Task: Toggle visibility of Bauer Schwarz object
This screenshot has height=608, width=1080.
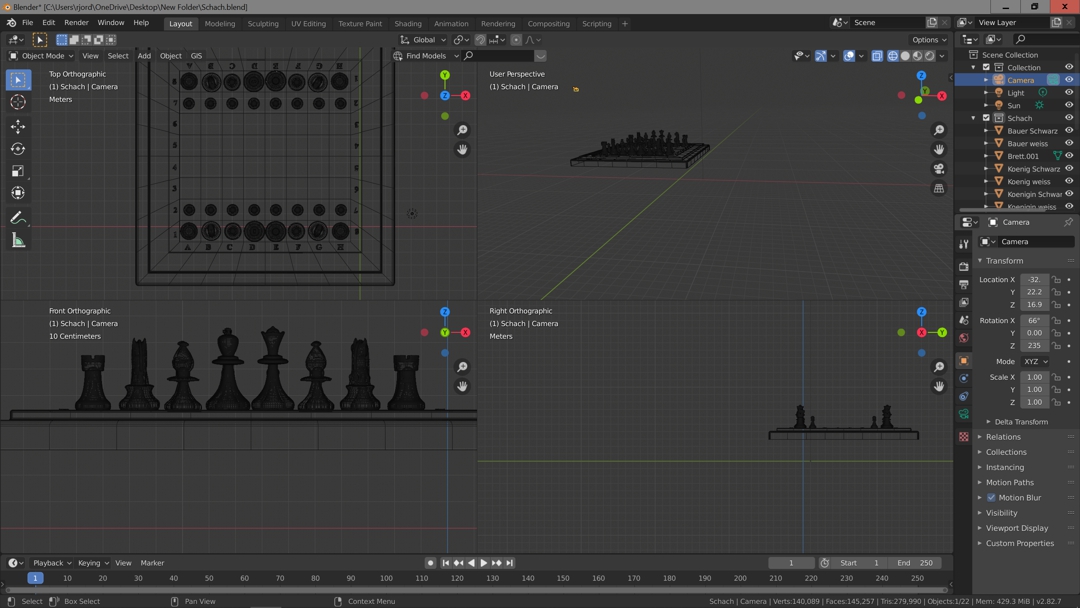Action: pos(1068,131)
